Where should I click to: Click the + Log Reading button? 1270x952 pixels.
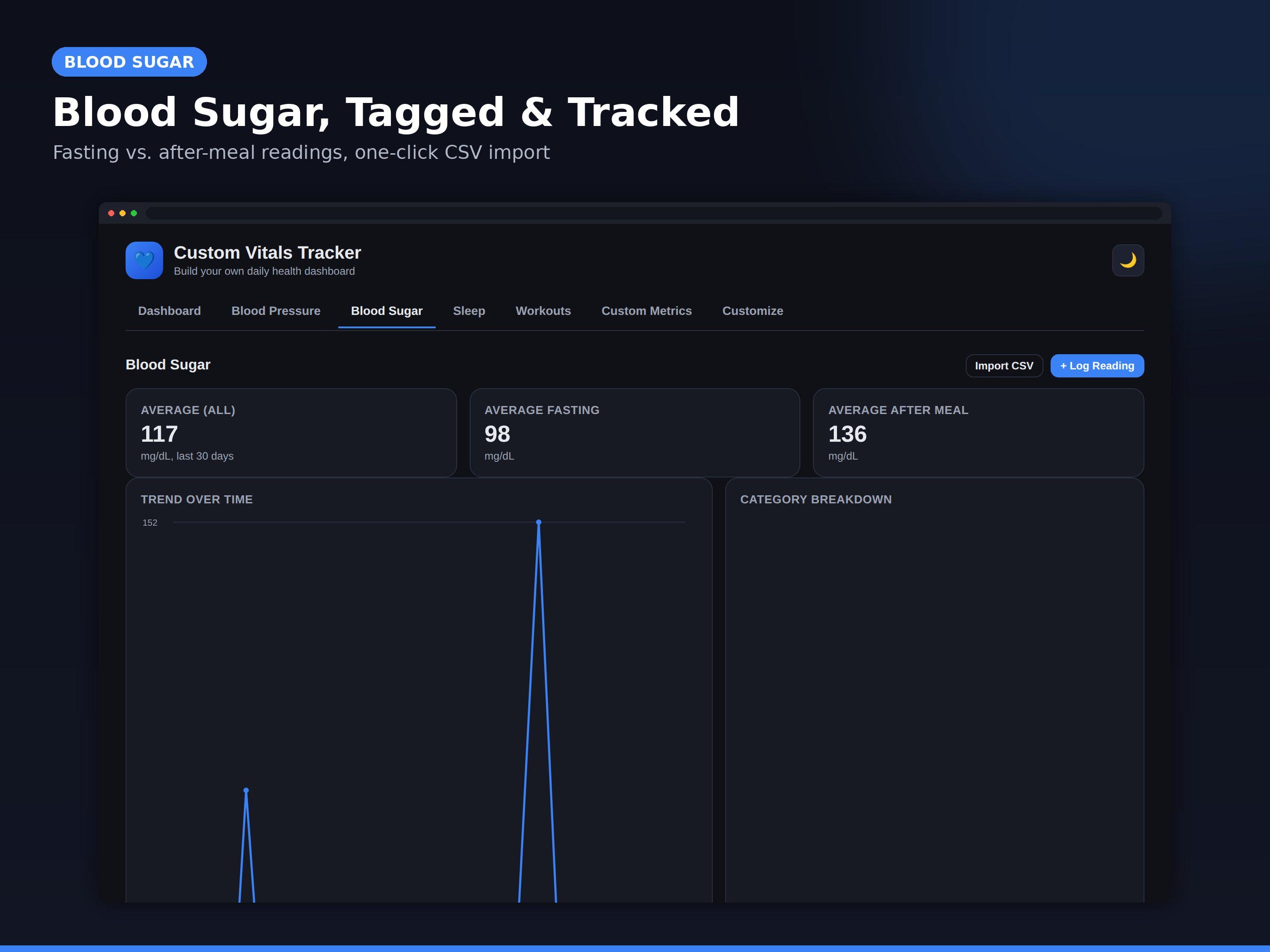1096,366
